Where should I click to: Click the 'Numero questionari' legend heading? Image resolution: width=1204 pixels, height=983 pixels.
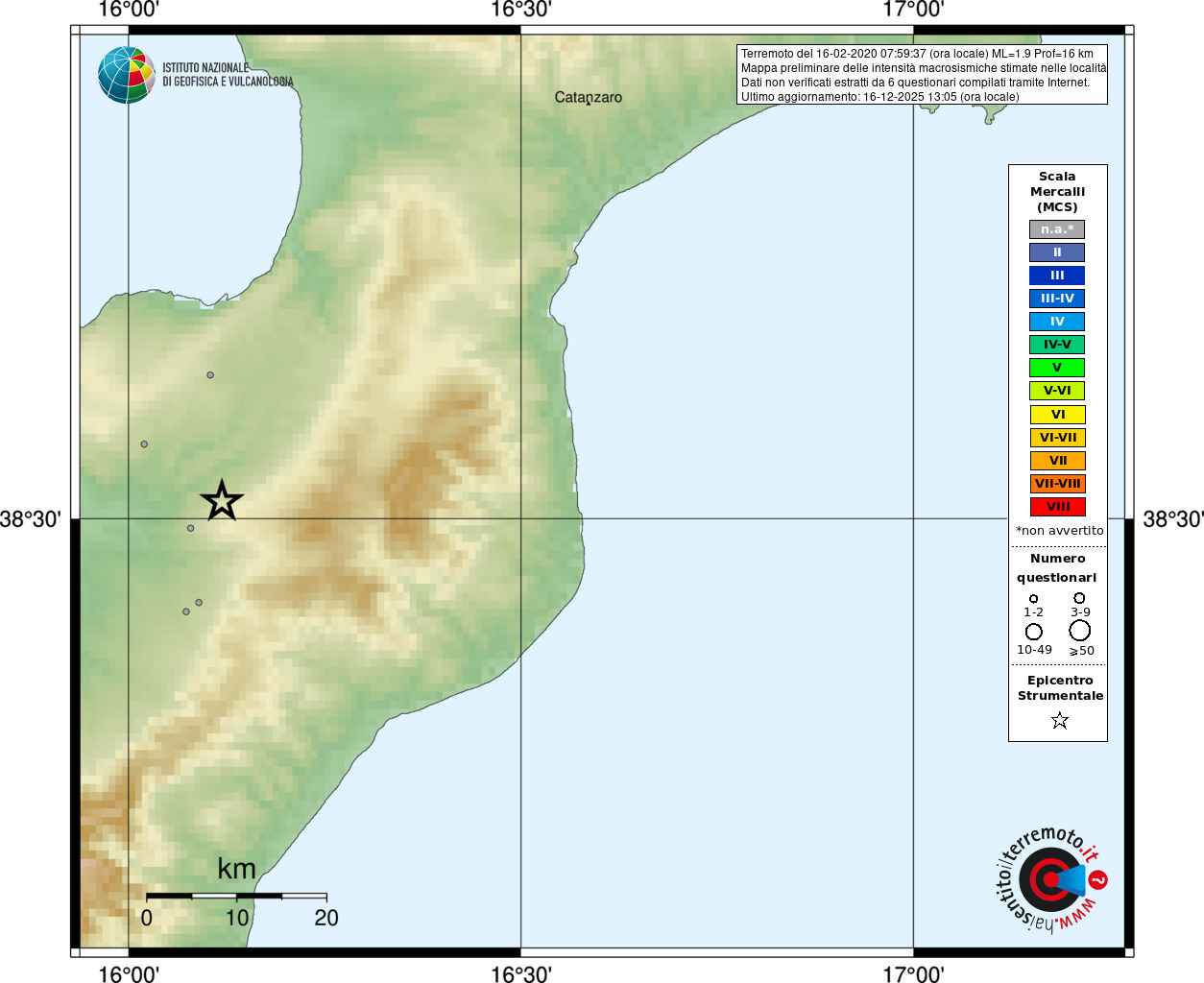(1057, 568)
